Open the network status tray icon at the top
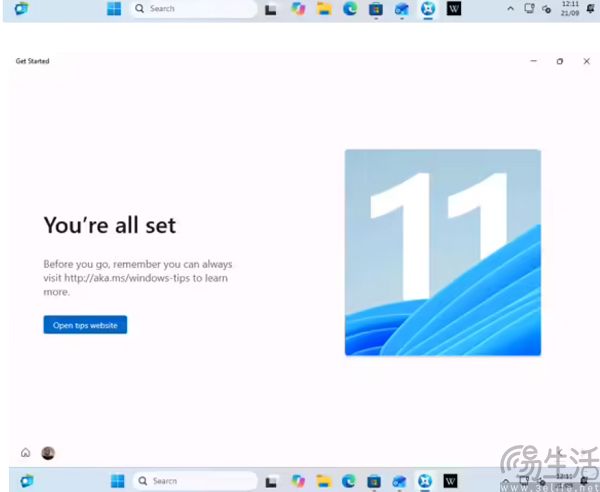Viewport: 600px width, 492px height. [x=529, y=8]
